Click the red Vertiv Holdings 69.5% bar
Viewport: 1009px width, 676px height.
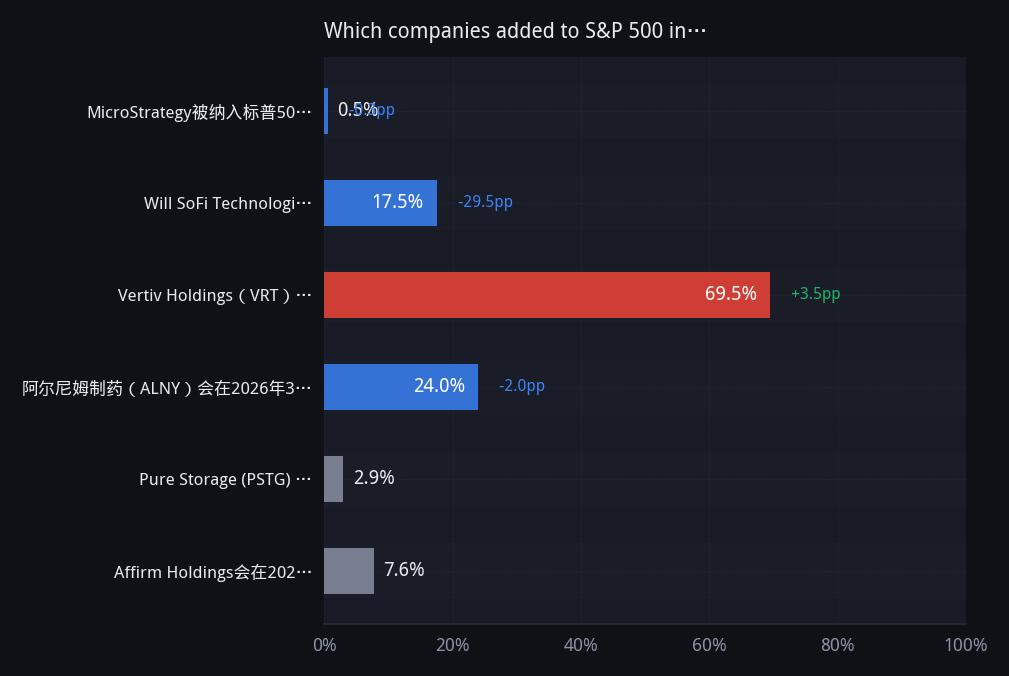click(546, 295)
